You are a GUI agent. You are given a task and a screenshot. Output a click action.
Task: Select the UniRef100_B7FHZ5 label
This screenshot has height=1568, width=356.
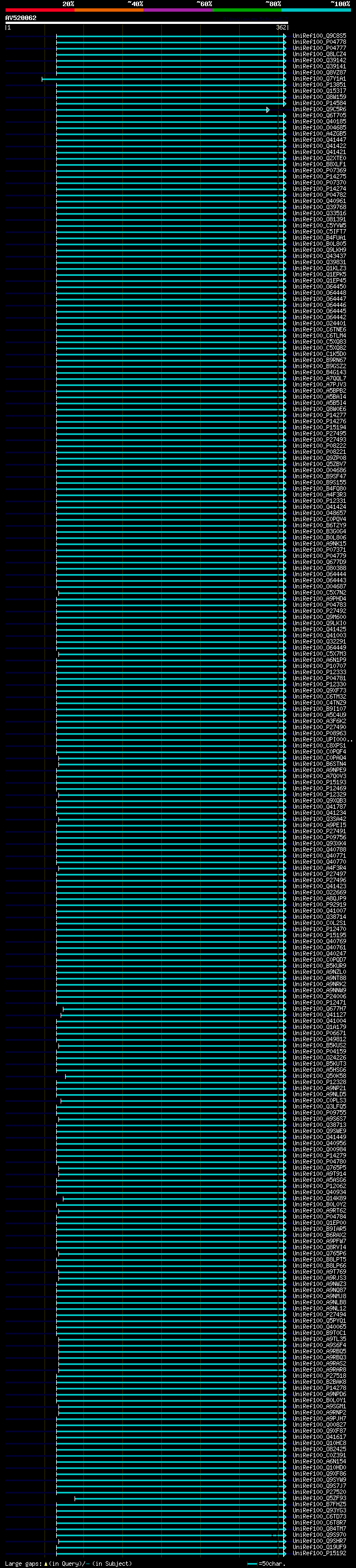319,1504
